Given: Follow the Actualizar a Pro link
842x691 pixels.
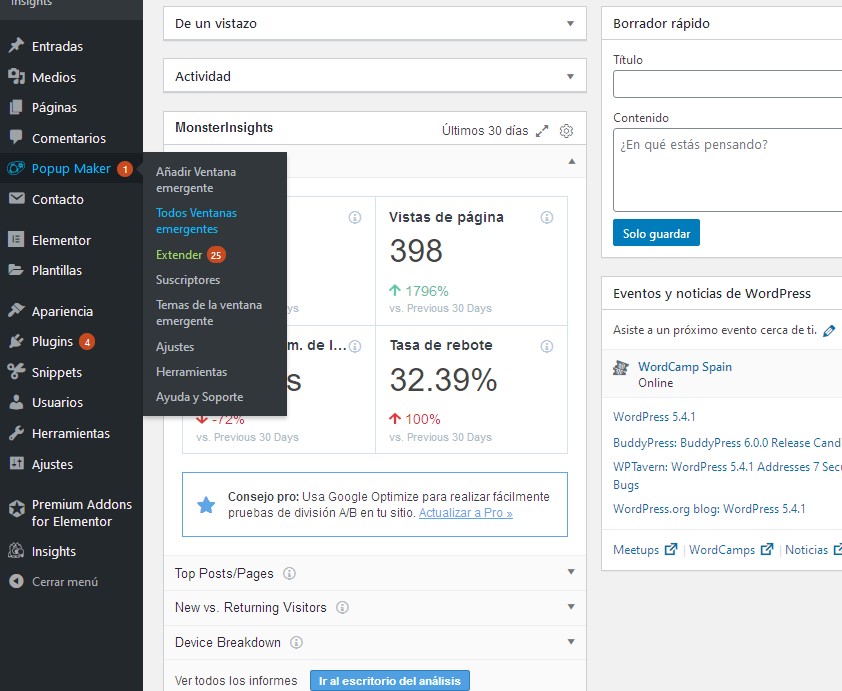Looking at the screenshot, I should 466,513.
